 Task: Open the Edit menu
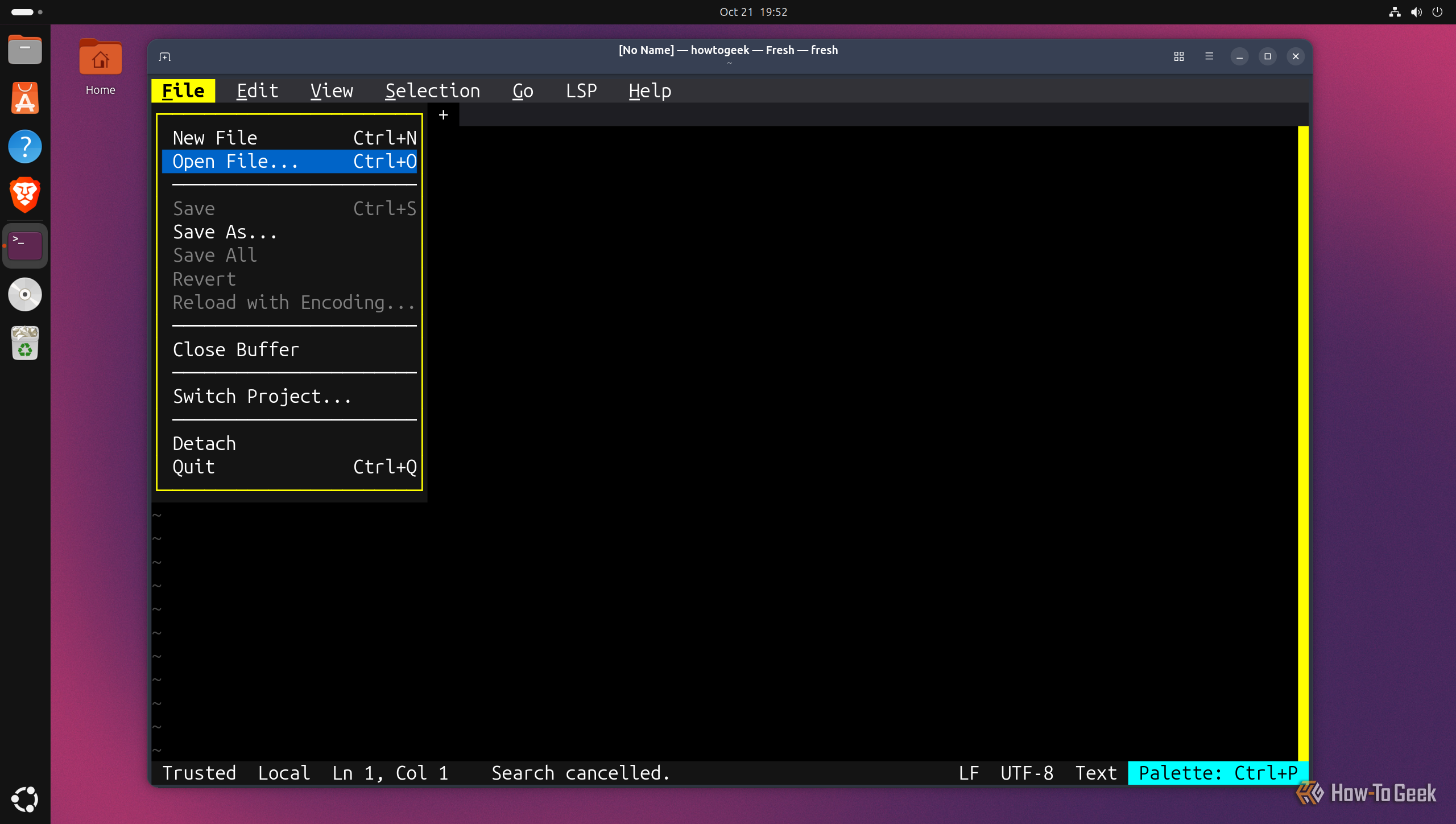258,90
